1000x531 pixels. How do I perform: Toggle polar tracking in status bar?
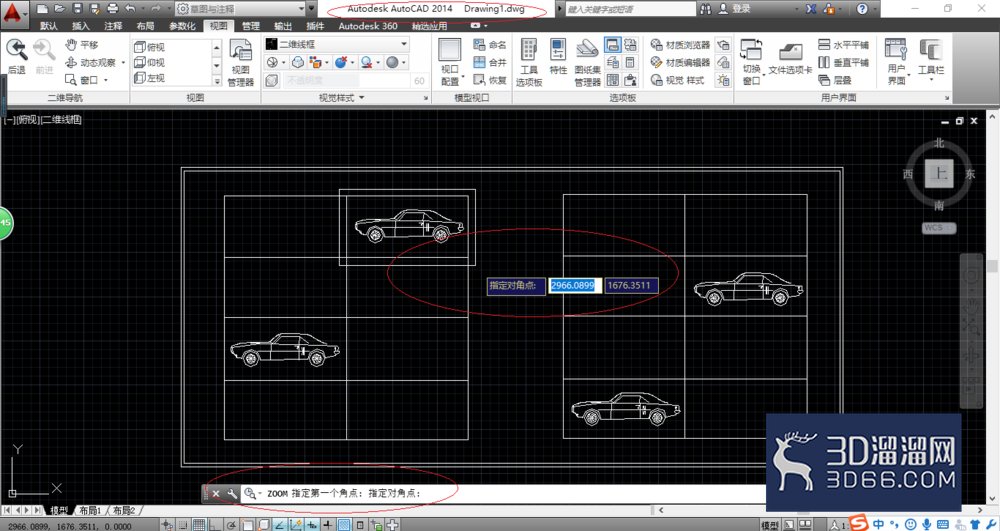click(231, 525)
